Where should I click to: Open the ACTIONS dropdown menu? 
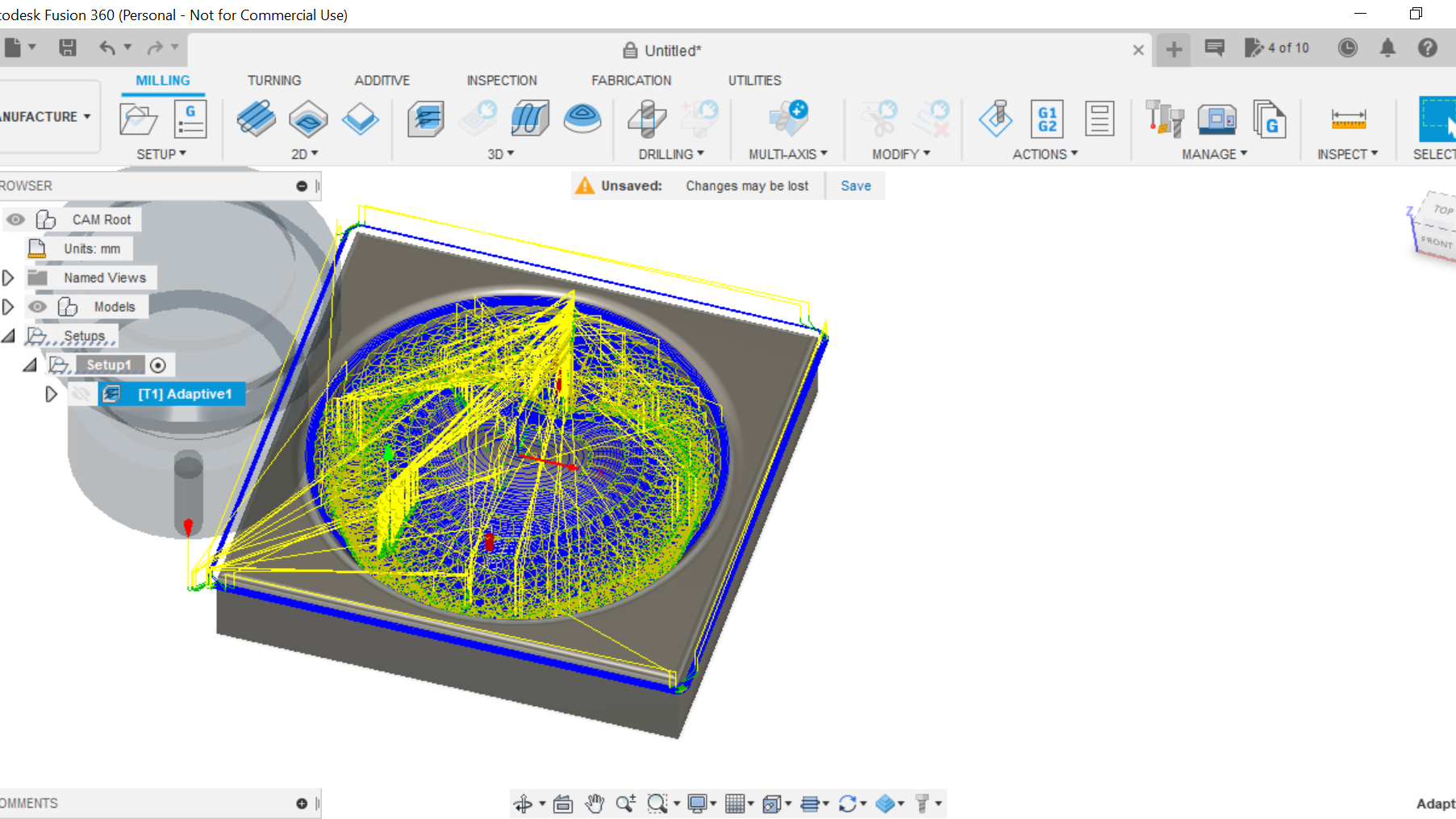1045,154
